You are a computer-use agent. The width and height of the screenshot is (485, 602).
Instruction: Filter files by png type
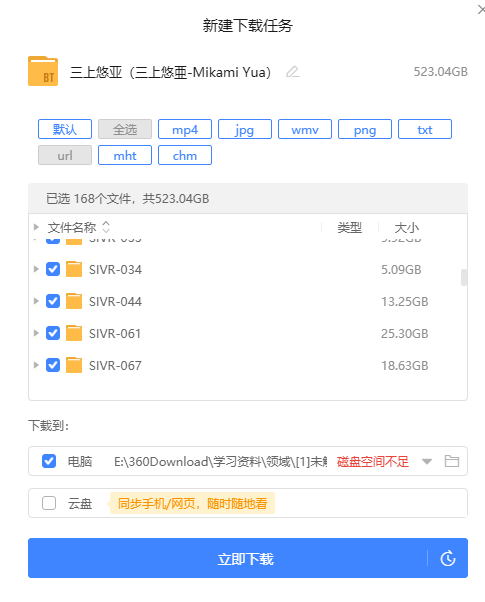point(365,129)
